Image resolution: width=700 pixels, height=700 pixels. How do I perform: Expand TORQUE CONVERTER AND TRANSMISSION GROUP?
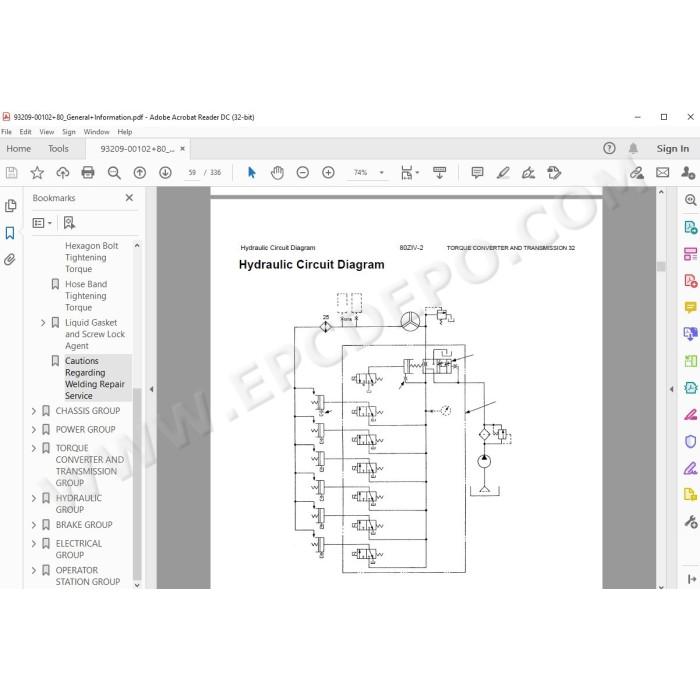(33, 448)
